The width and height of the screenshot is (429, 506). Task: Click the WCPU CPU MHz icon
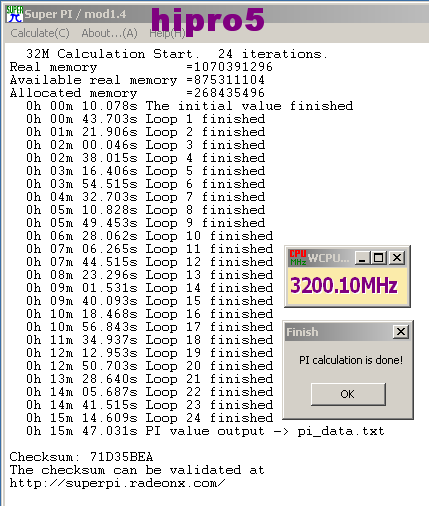tap(298, 258)
